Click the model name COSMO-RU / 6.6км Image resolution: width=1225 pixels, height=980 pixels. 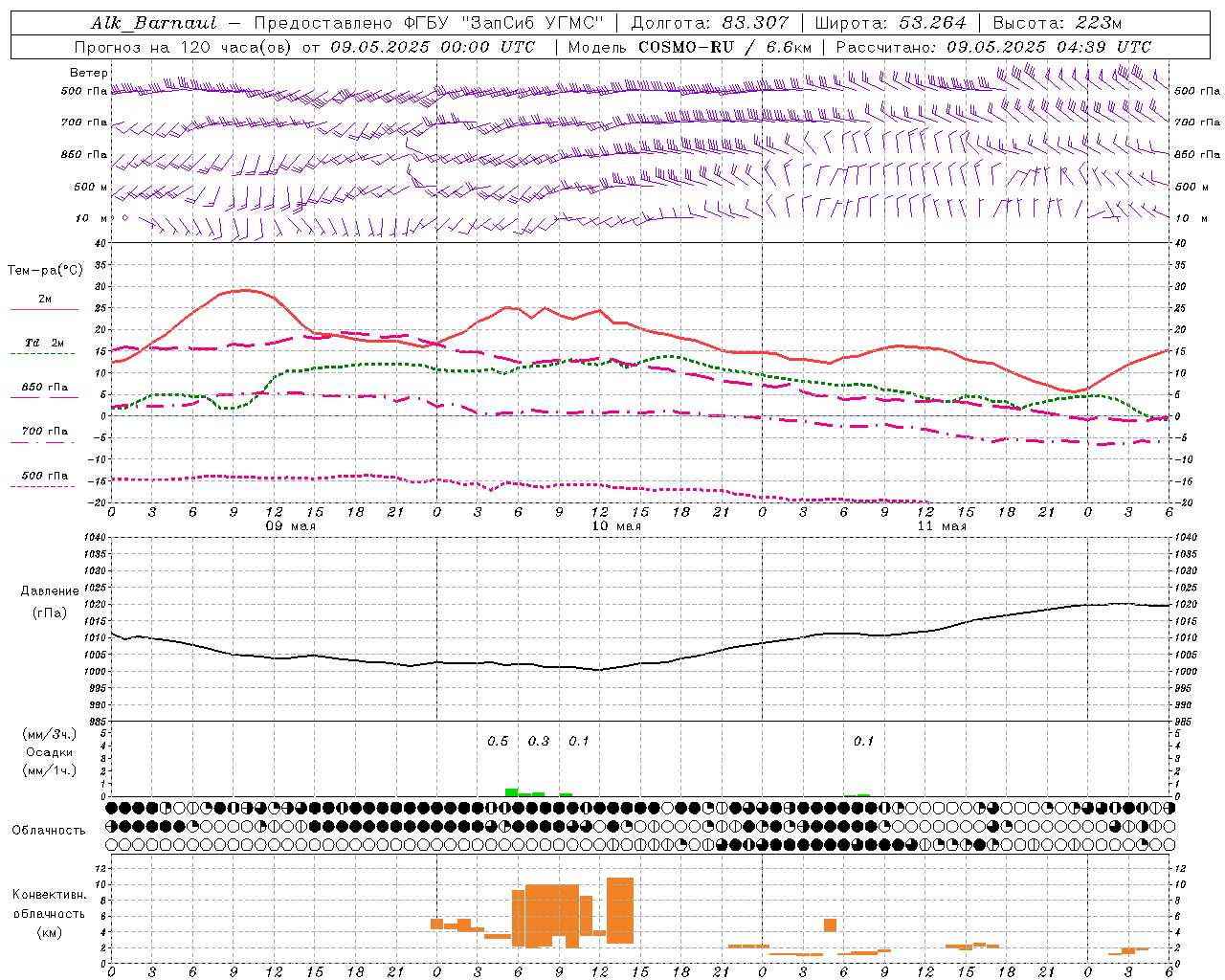click(x=724, y=47)
